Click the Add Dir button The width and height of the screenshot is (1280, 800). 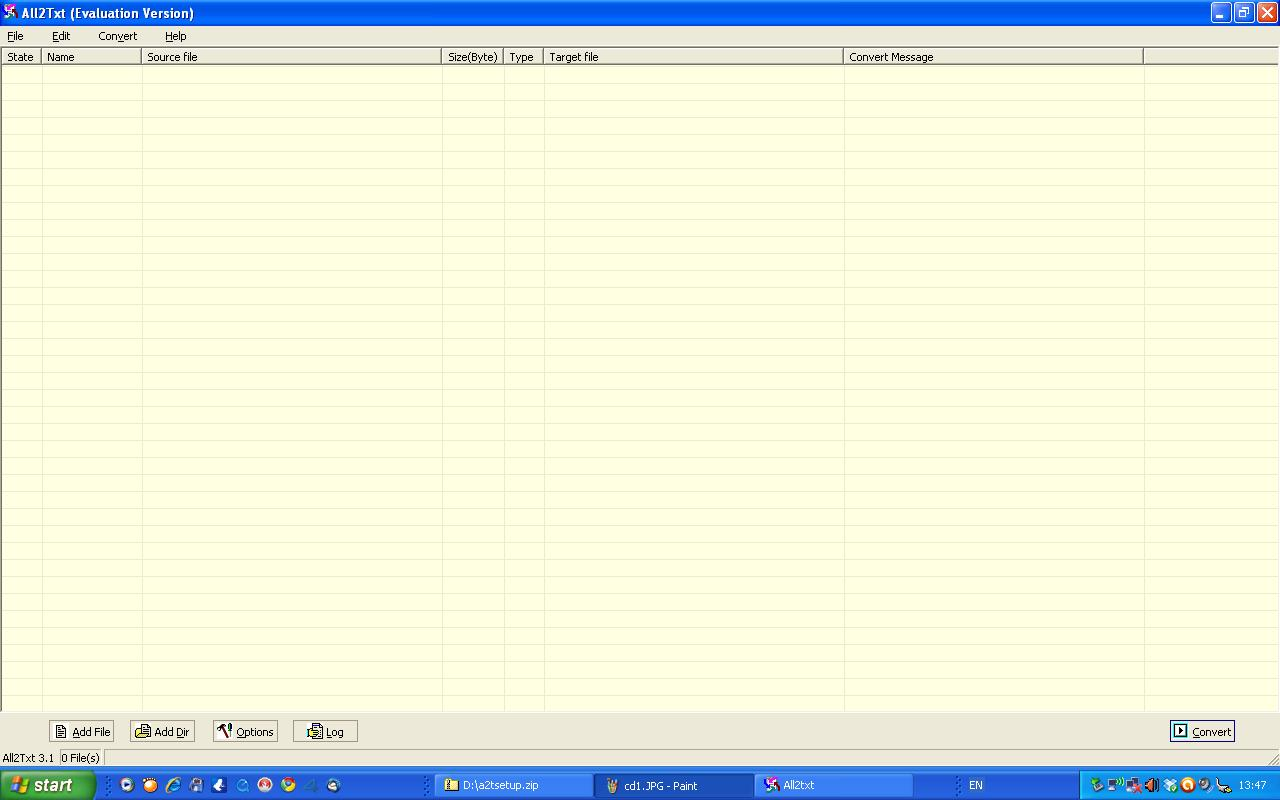[x=162, y=732]
